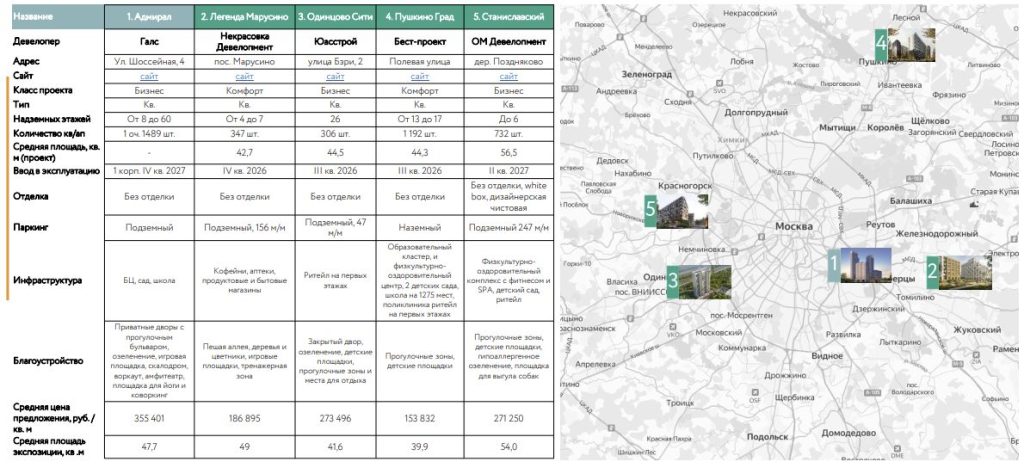
Task: Click the 'Зеленоград' label on the map
Action: click(647, 74)
